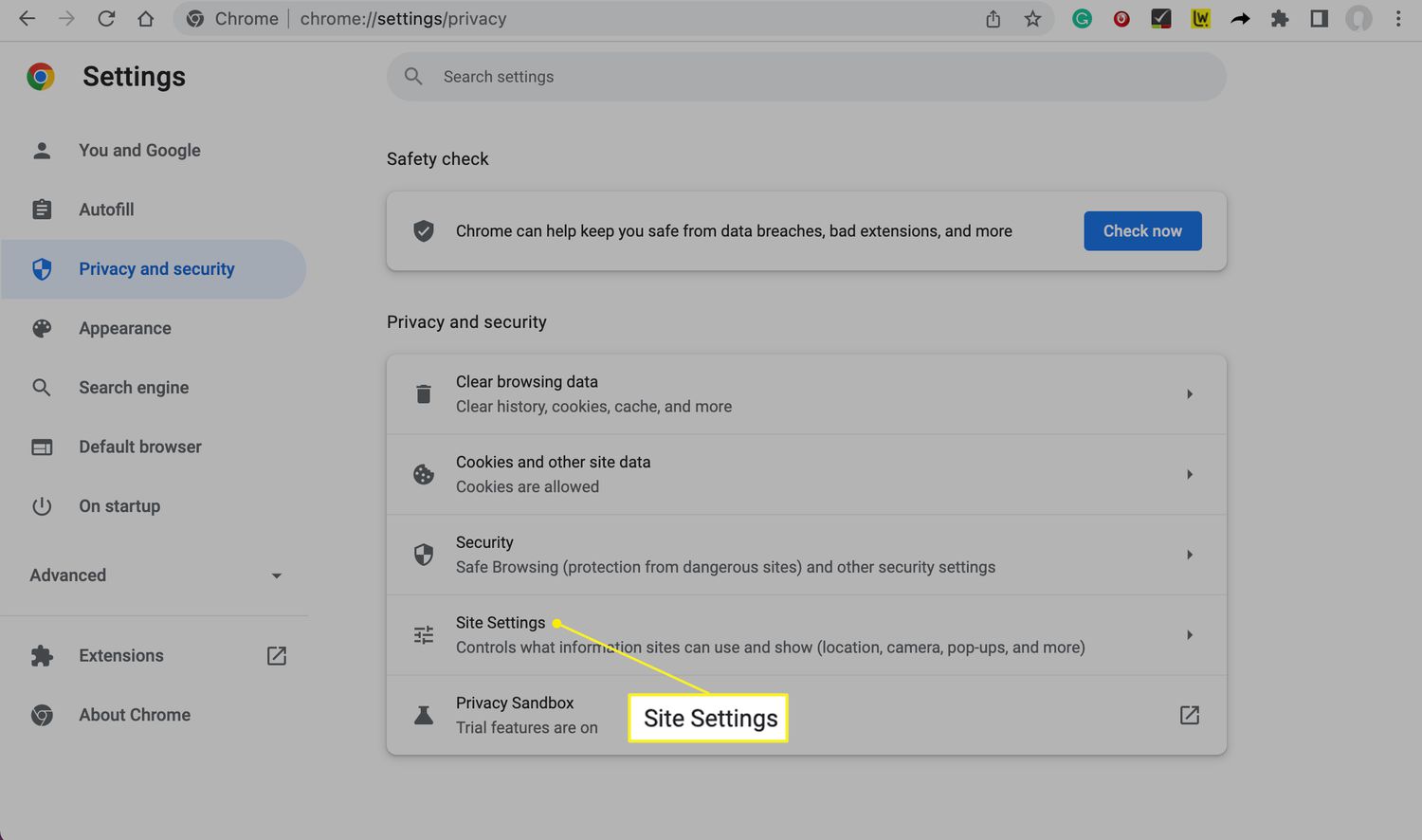Screen dimensions: 1422x840
Task: Click the Search settings magnifier icon
Action: pos(413,76)
